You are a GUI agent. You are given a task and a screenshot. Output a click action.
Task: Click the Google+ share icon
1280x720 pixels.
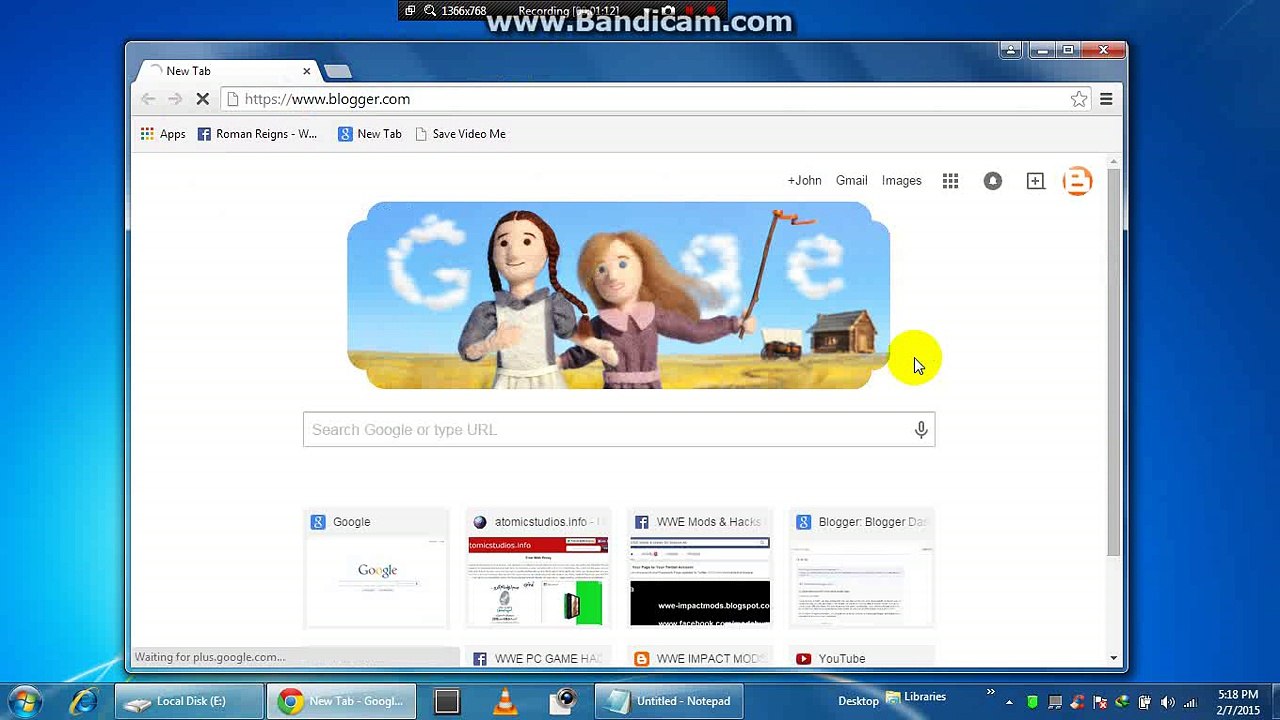pos(1035,181)
